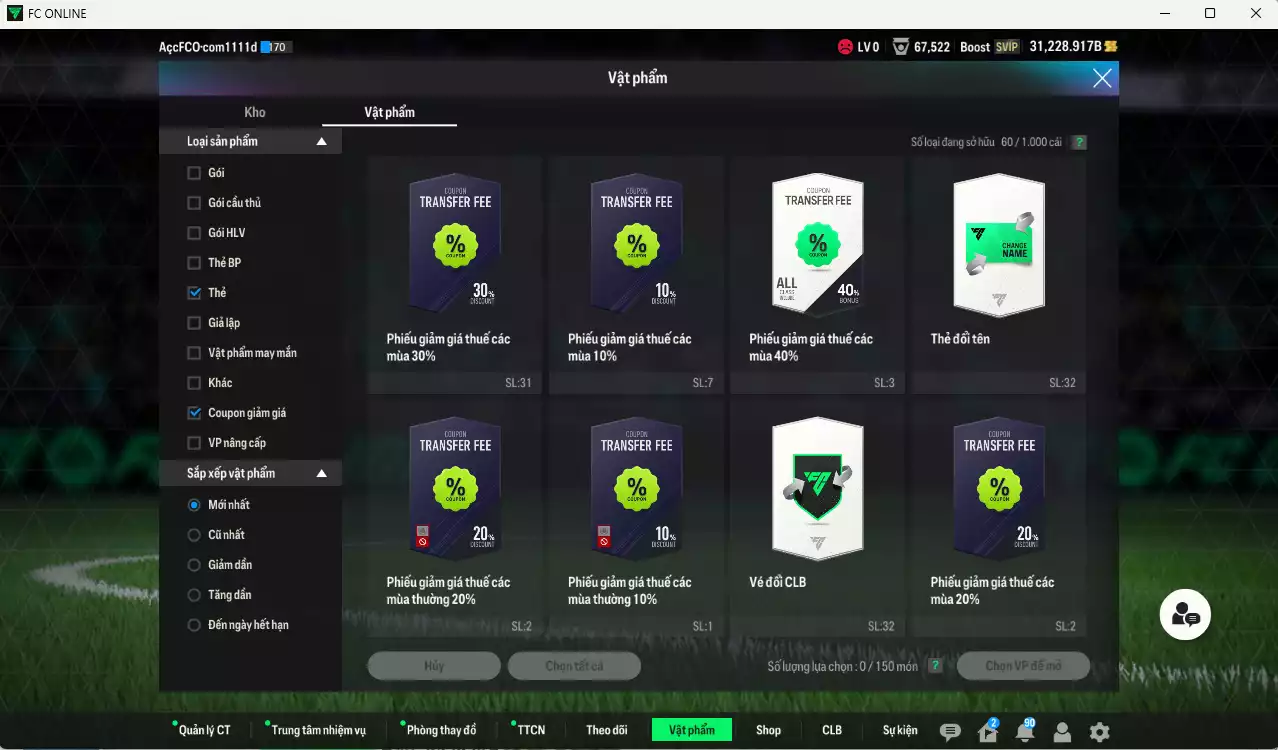Uncheck the Coupon giảm giá filter
This screenshot has width=1278, height=750.
[x=192, y=412]
